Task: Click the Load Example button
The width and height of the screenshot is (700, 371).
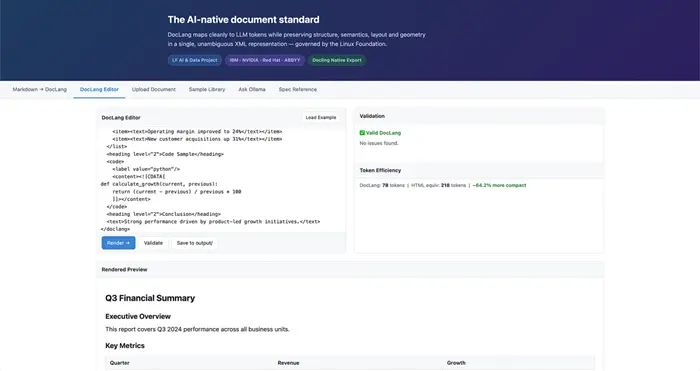Action: point(321,117)
